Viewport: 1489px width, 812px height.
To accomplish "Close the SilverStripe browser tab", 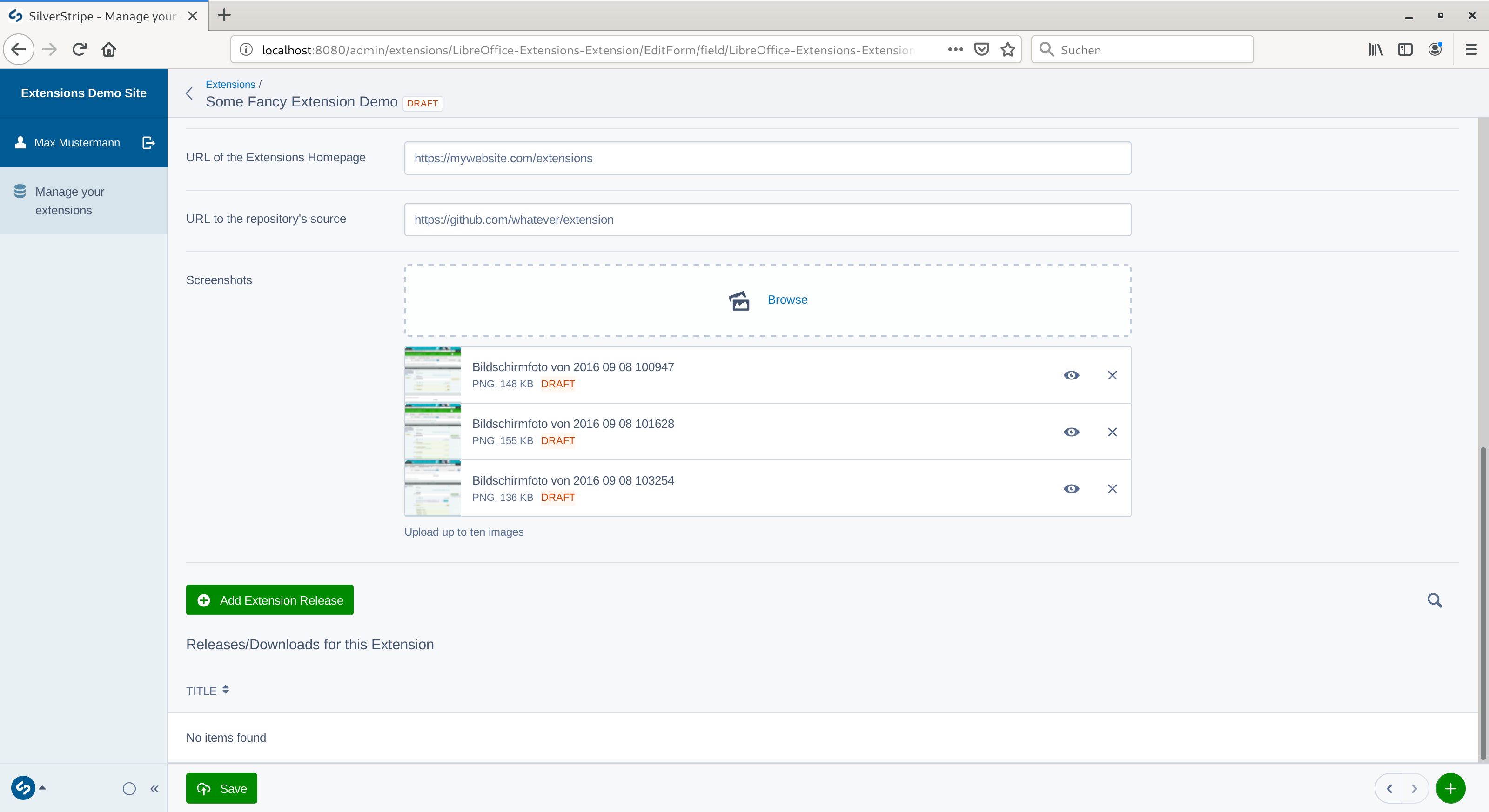I will click(193, 16).
